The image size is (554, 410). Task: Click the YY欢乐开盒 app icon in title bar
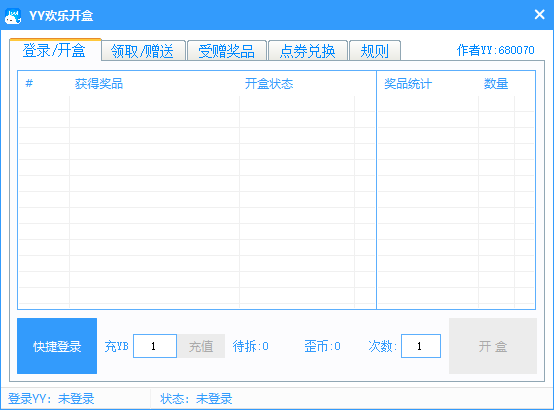click(x=13, y=16)
